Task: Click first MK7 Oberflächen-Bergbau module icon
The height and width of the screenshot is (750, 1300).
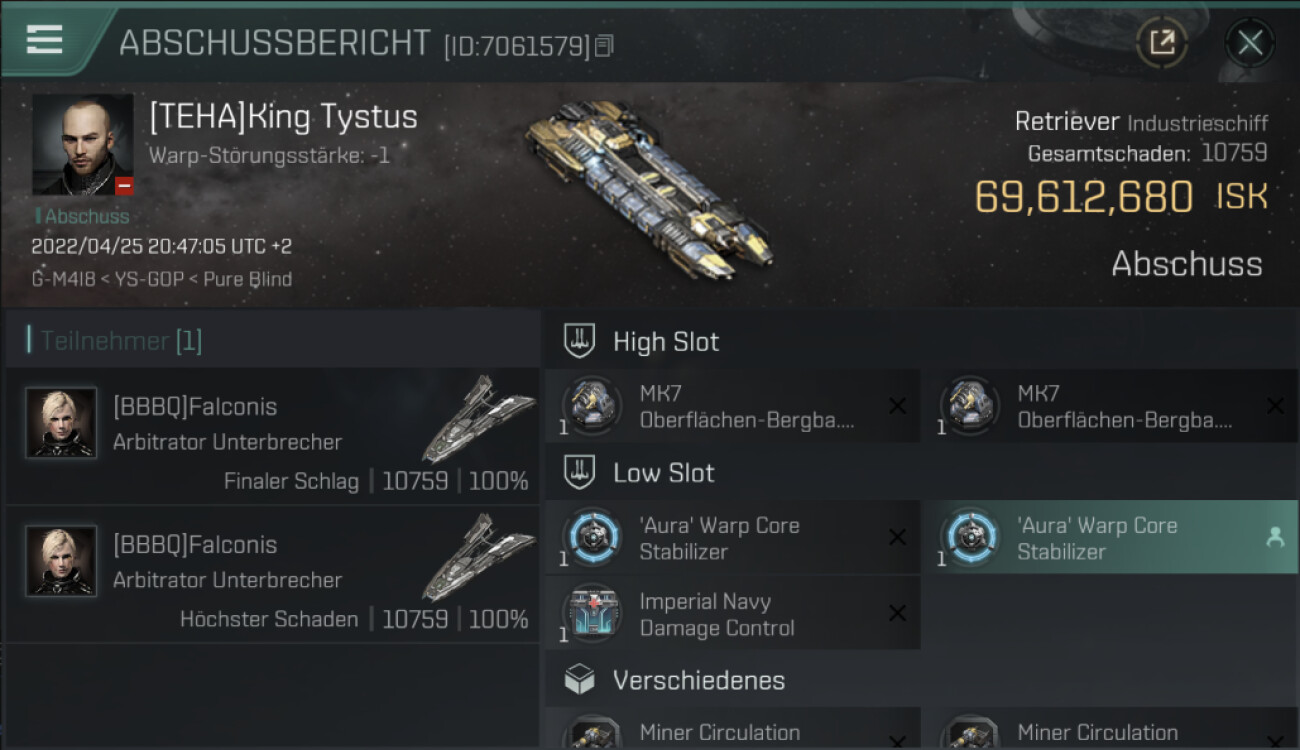Action: click(592, 405)
